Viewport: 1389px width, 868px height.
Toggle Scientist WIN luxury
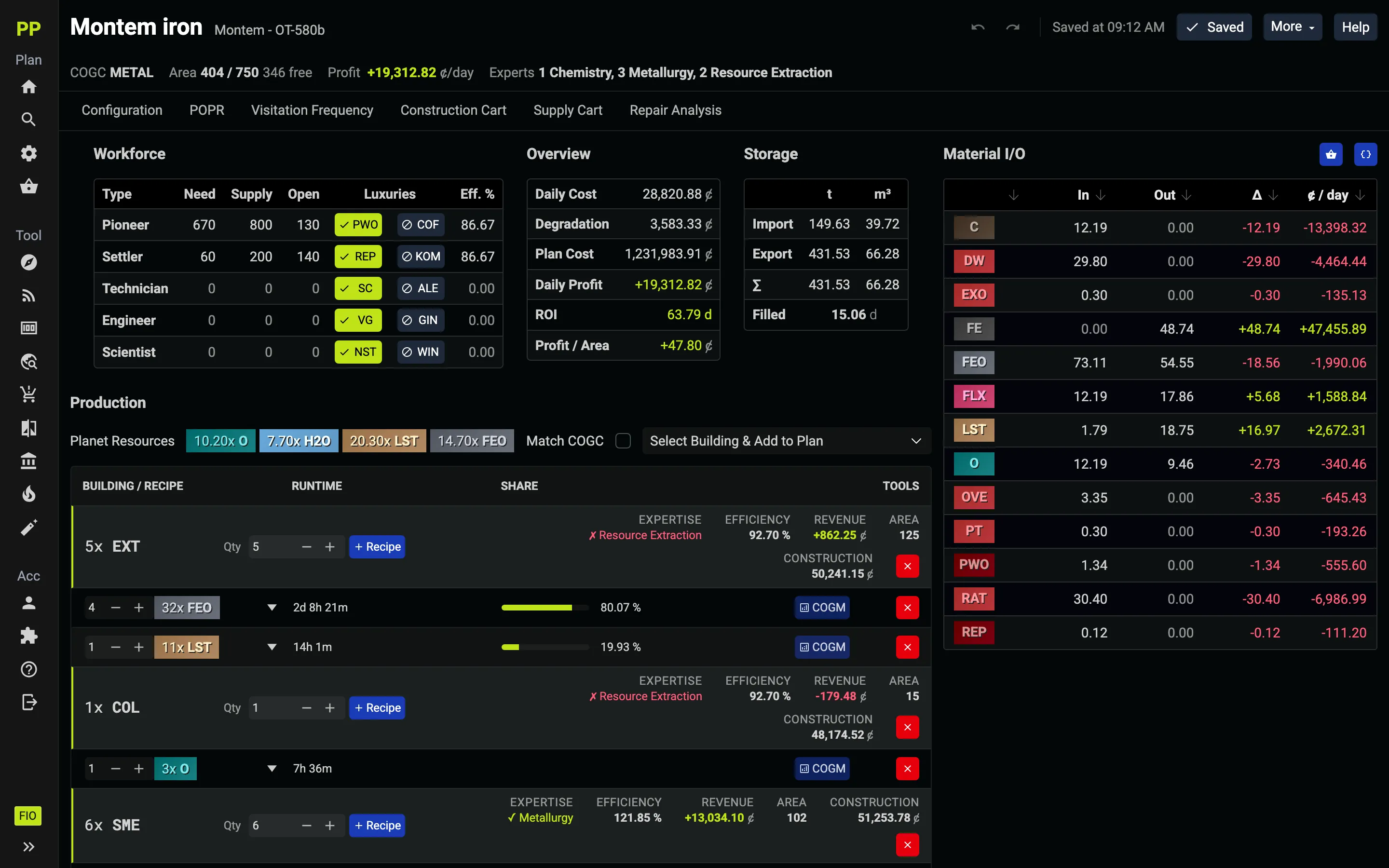coord(421,352)
